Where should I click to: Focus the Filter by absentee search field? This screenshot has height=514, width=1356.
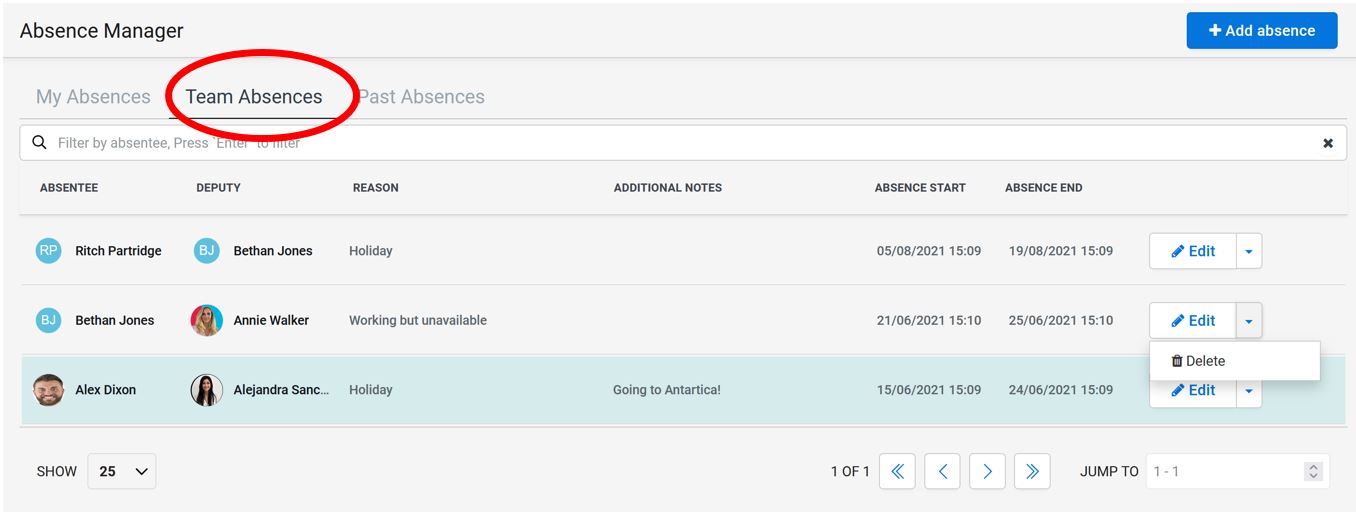point(683,143)
